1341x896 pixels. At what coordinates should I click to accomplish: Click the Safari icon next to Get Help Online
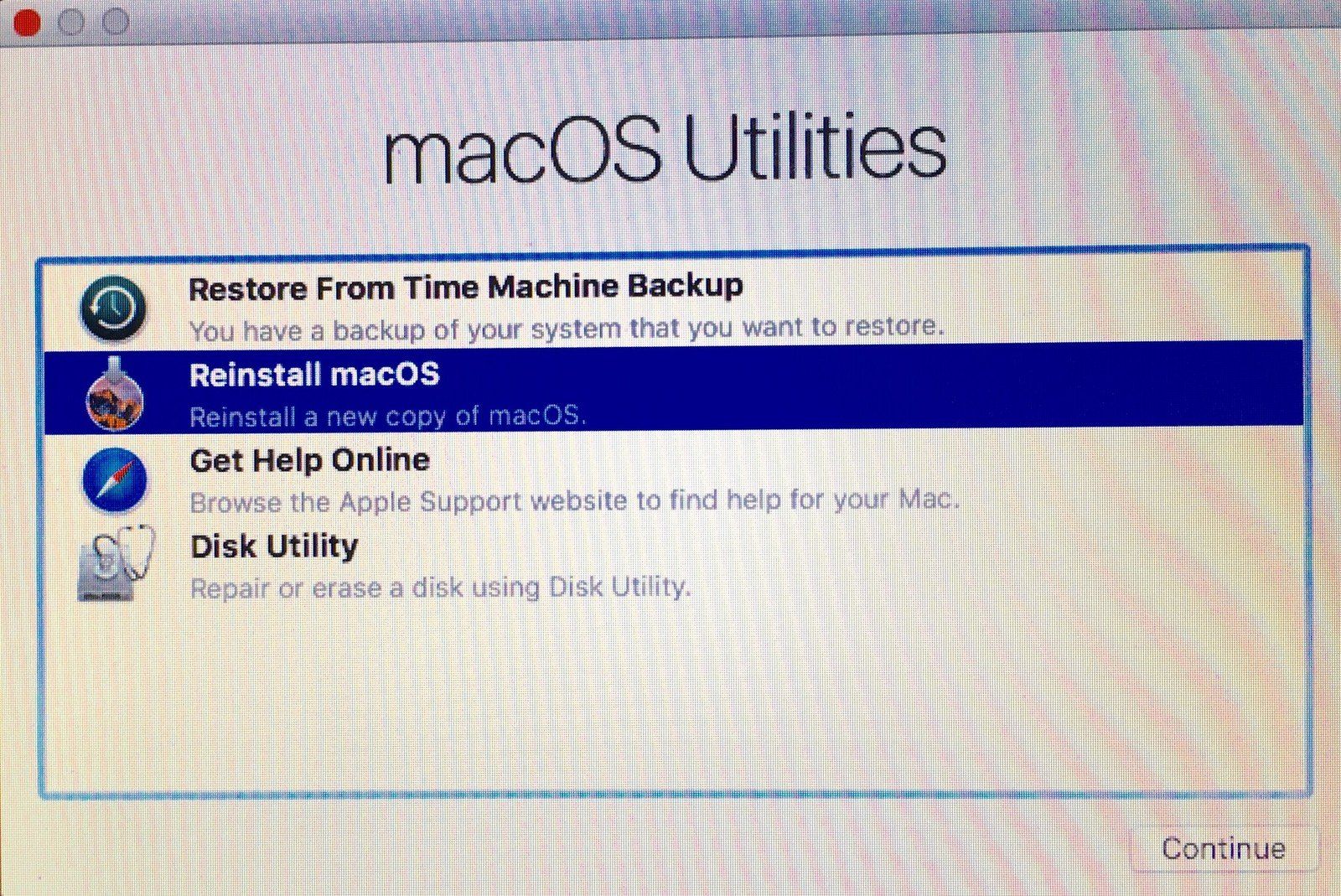(x=114, y=480)
